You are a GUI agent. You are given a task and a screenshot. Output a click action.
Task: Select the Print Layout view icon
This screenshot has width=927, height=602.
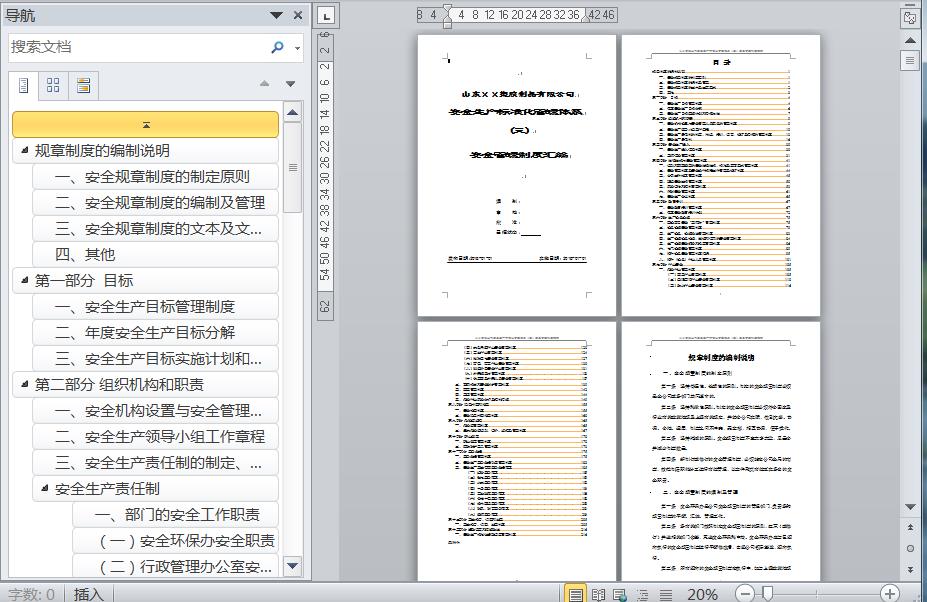[x=576, y=592]
